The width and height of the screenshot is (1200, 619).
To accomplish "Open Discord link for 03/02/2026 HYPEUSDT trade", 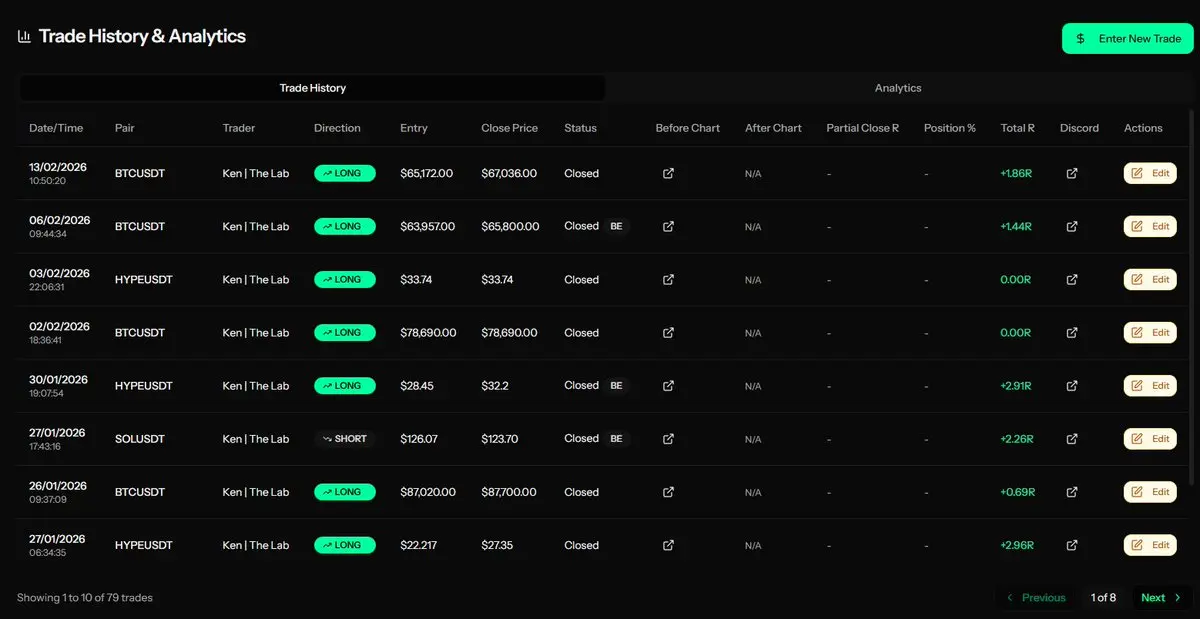I will [x=1072, y=280].
